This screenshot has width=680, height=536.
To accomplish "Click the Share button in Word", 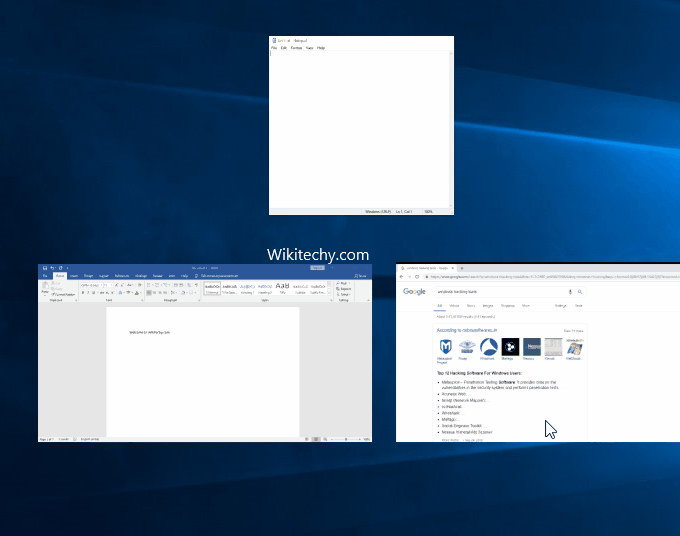I will click(360, 276).
